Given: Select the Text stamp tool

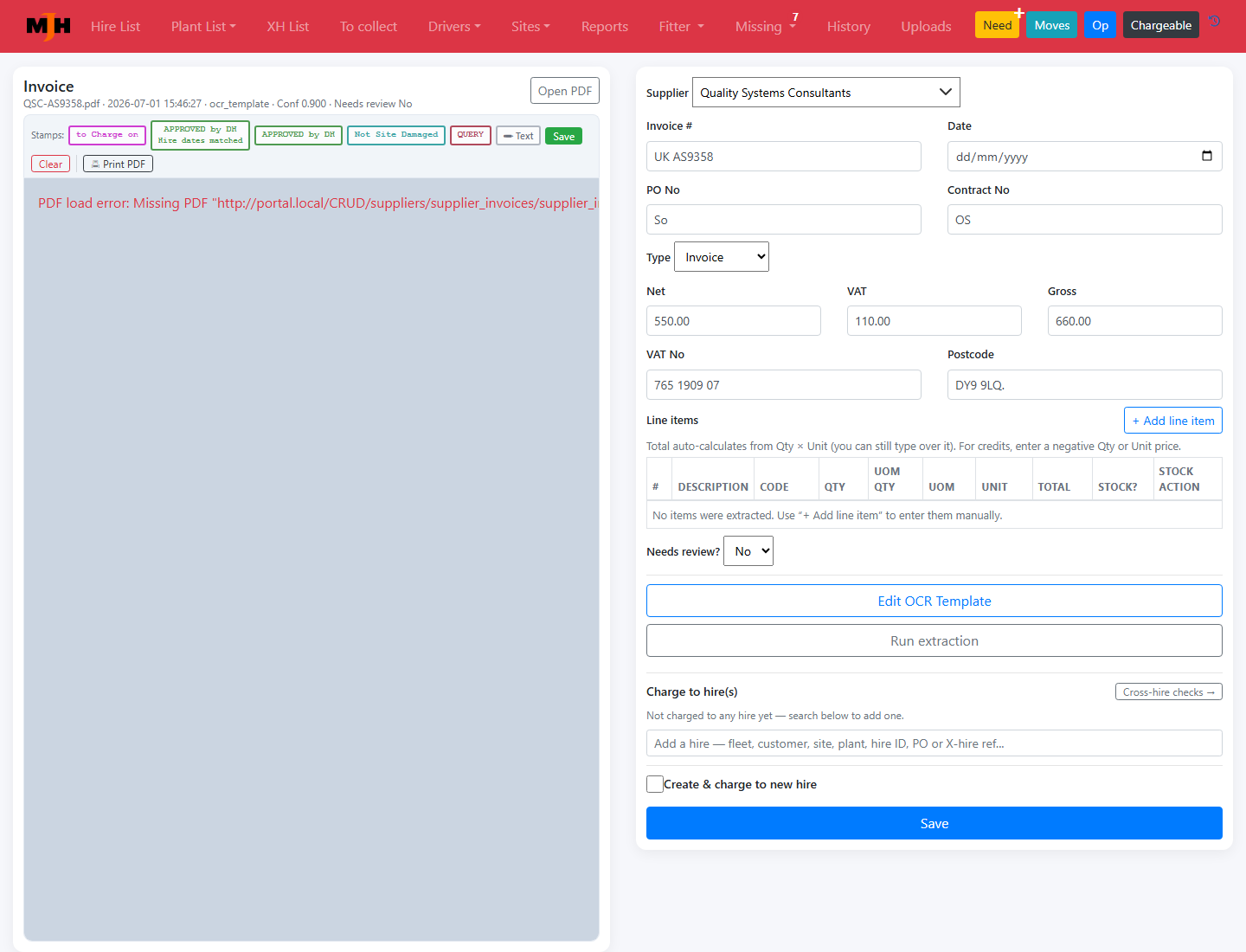Looking at the screenshot, I should coord(518,136).
